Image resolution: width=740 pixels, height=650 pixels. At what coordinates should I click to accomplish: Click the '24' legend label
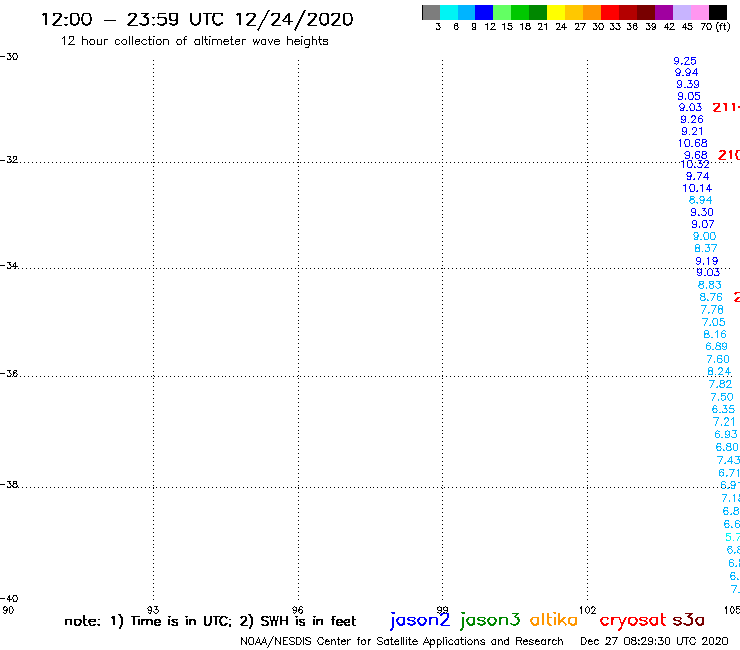tap(561, 27)
